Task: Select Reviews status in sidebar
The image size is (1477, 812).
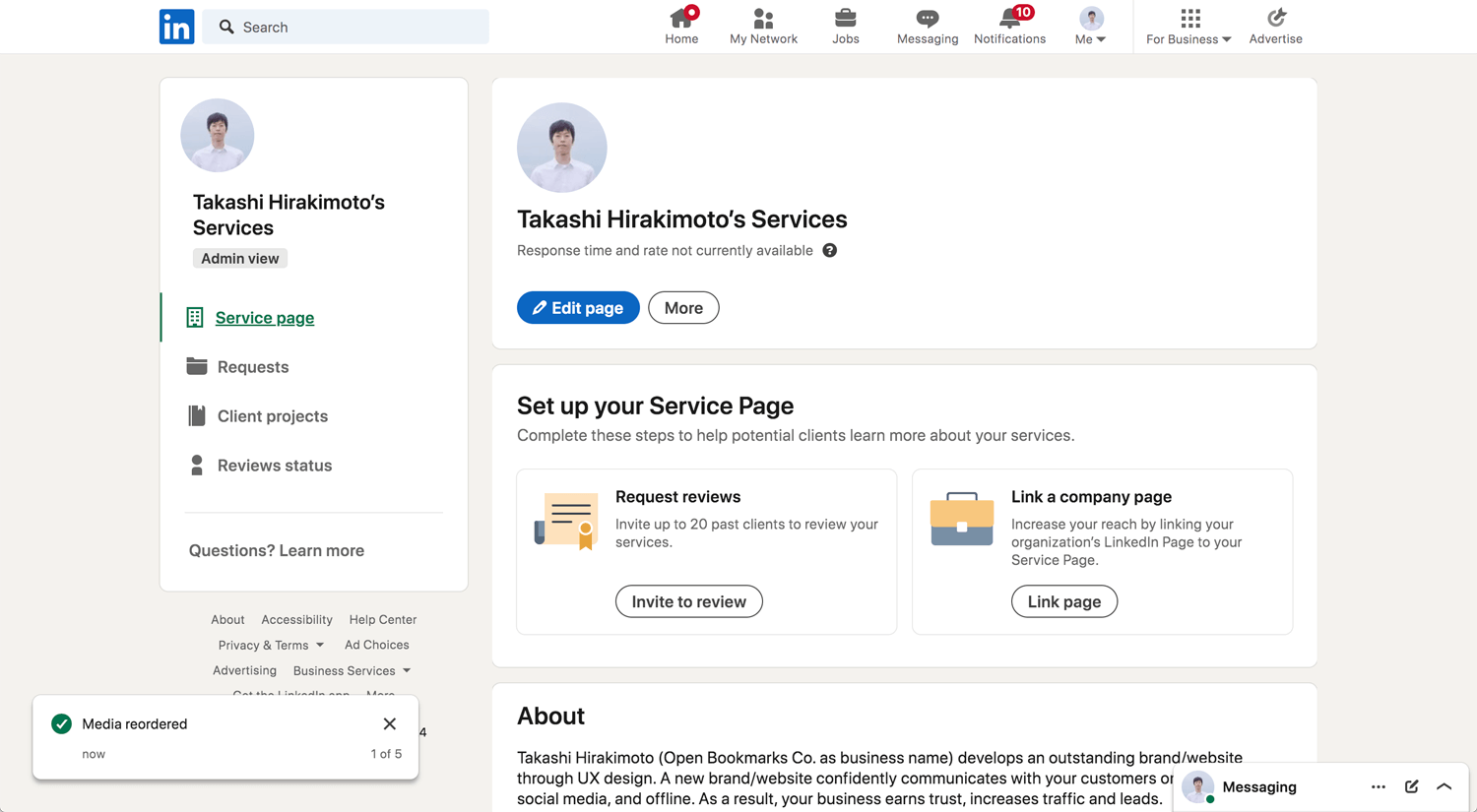Action: pos(275,466)
